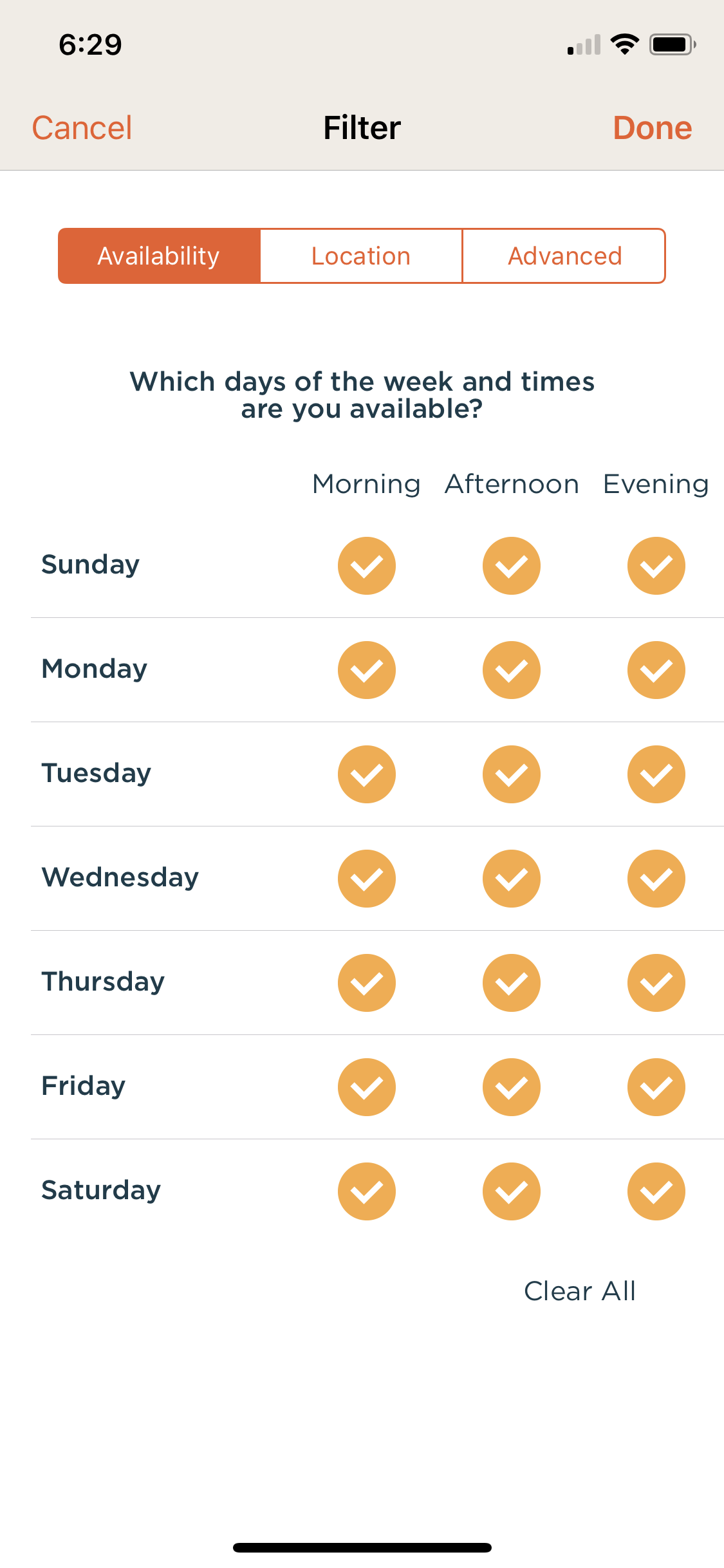This screenshot has height=1568, width=724.
Task: Select the Availability tab
Action: pos(159,256)
